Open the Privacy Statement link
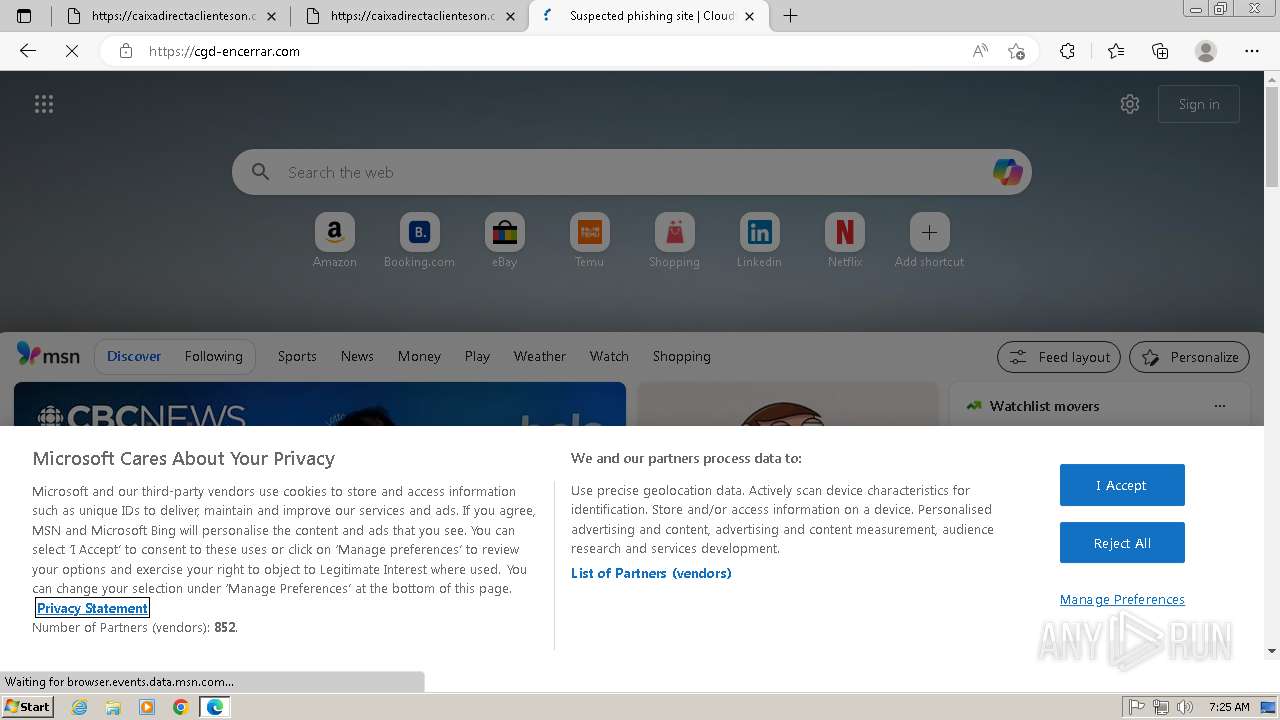The height and width of the screenshot is (720, 1280). [x=92, y=608]
